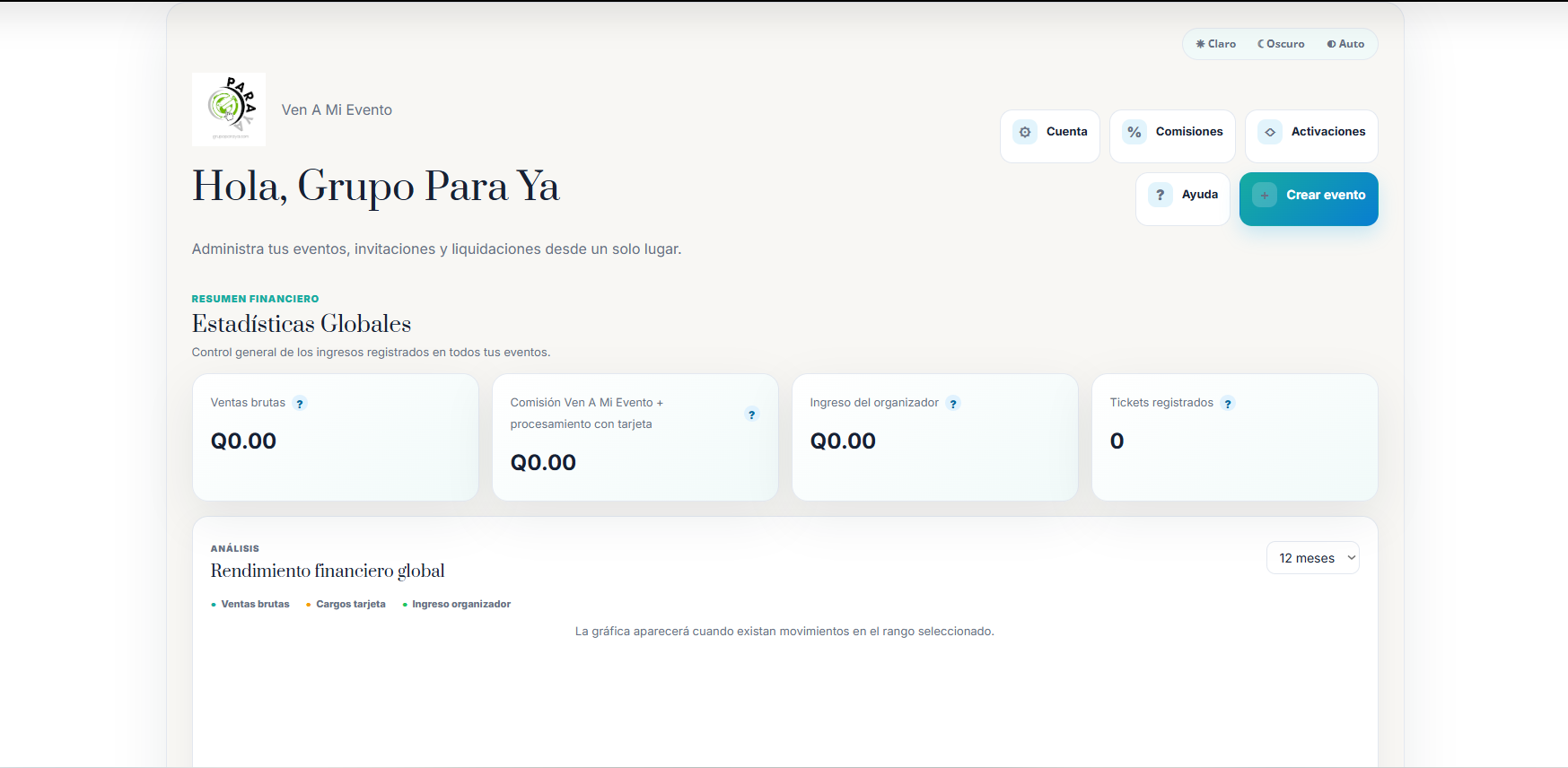Click the Cuenta gear icon

(x=1025, y=132)
